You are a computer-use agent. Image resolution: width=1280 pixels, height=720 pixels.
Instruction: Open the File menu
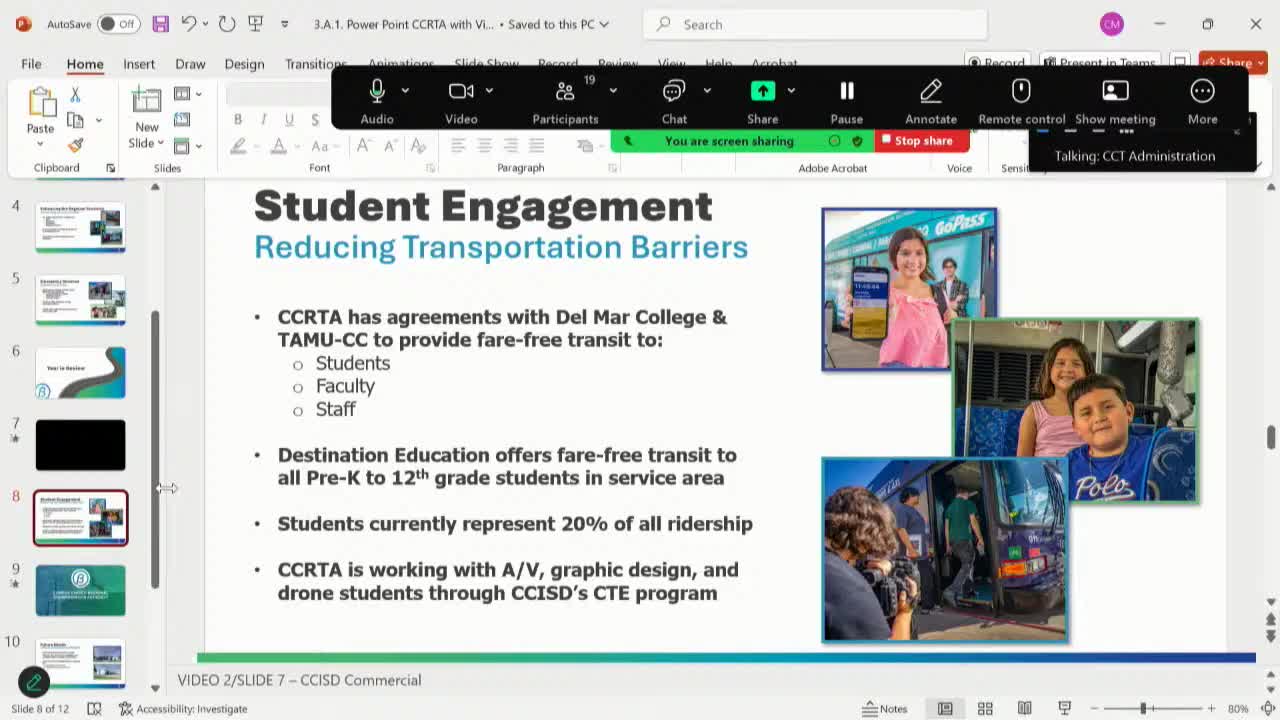[31, 64]
